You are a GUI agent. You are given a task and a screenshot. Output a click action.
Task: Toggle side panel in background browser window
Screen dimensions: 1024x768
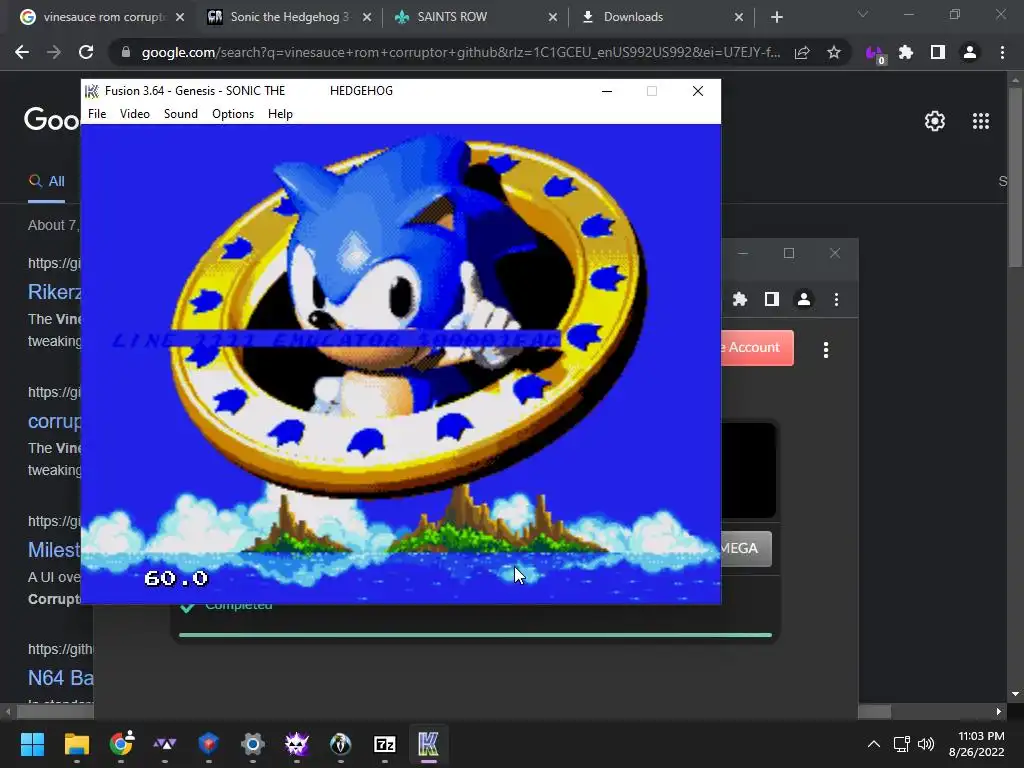[x=771, y=299]
